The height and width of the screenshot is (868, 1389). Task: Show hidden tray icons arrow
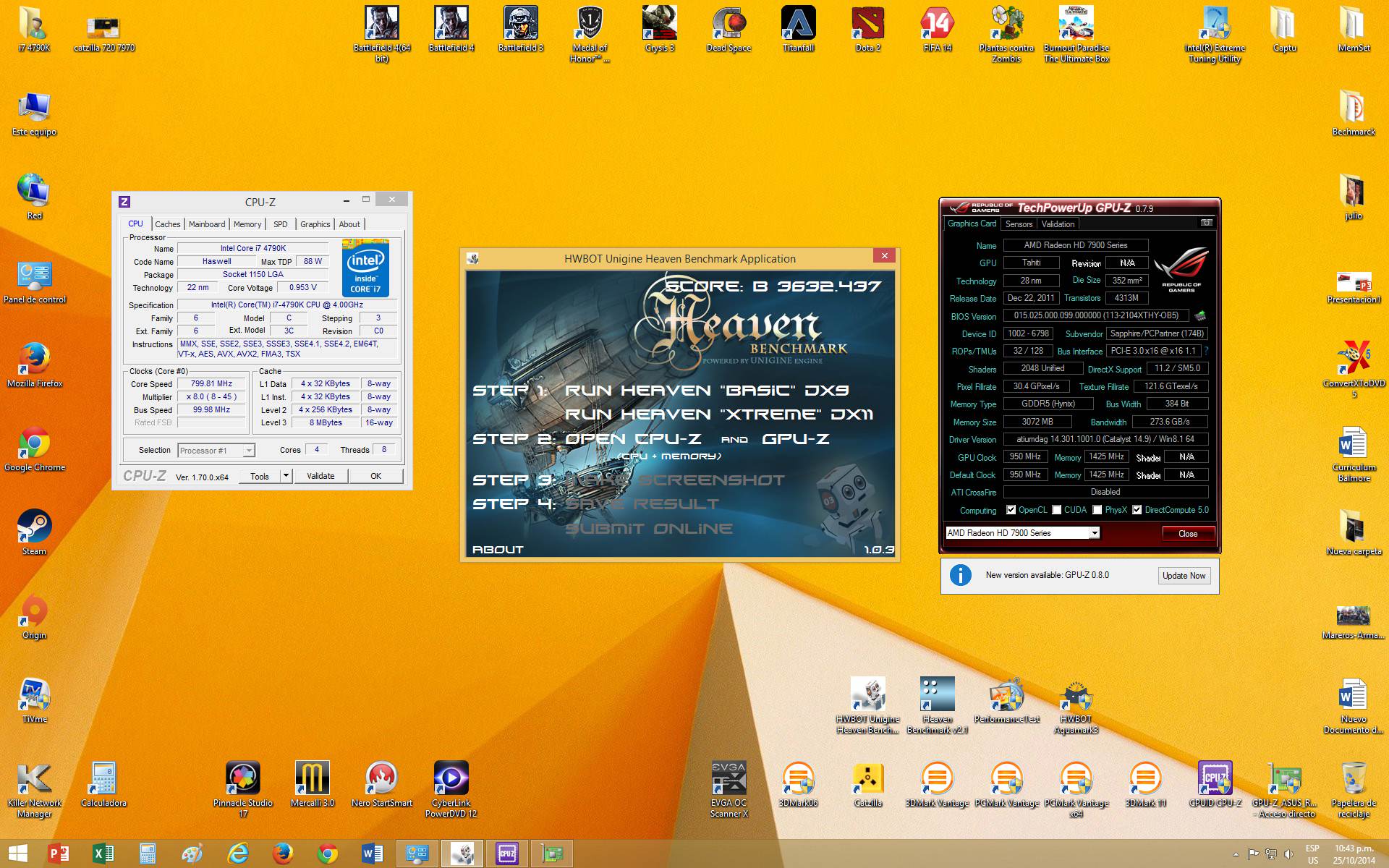click(x=1235, y=854)
